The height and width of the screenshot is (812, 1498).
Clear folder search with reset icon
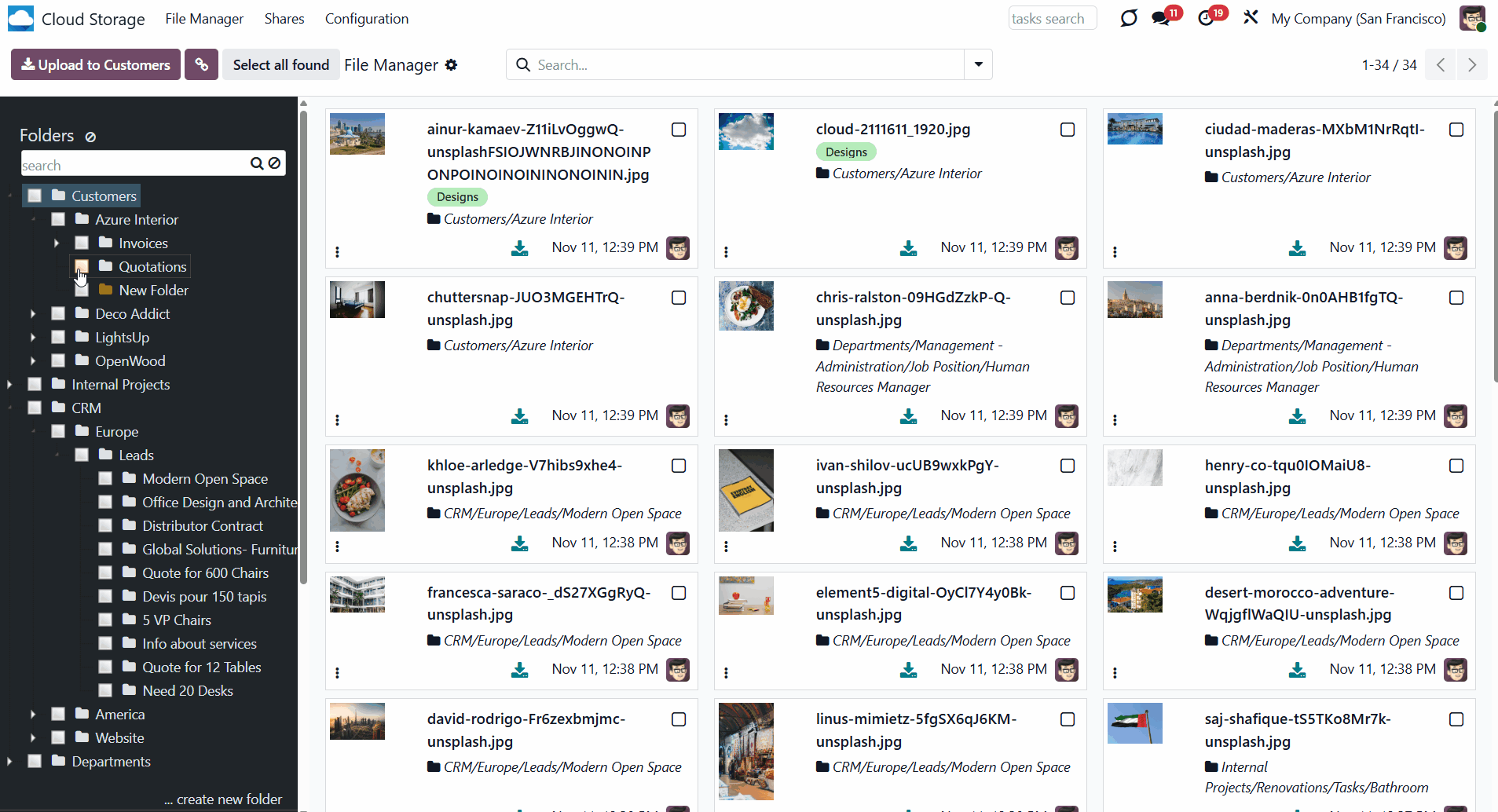tap(274, 163)
